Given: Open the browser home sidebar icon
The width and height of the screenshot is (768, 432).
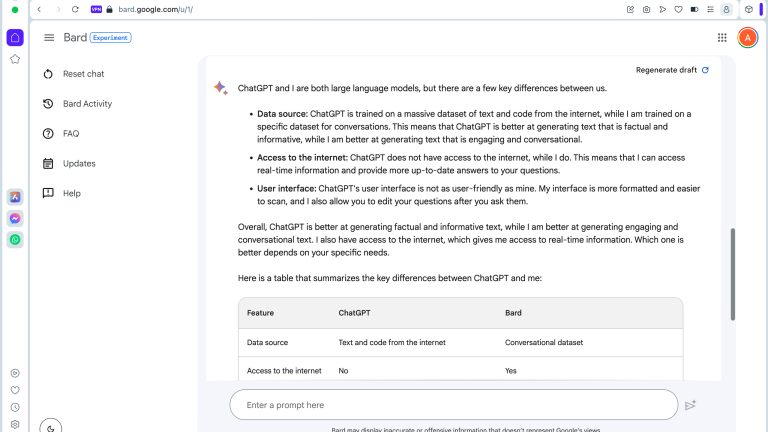Looking at the screenshot, I should pos(15,38).
